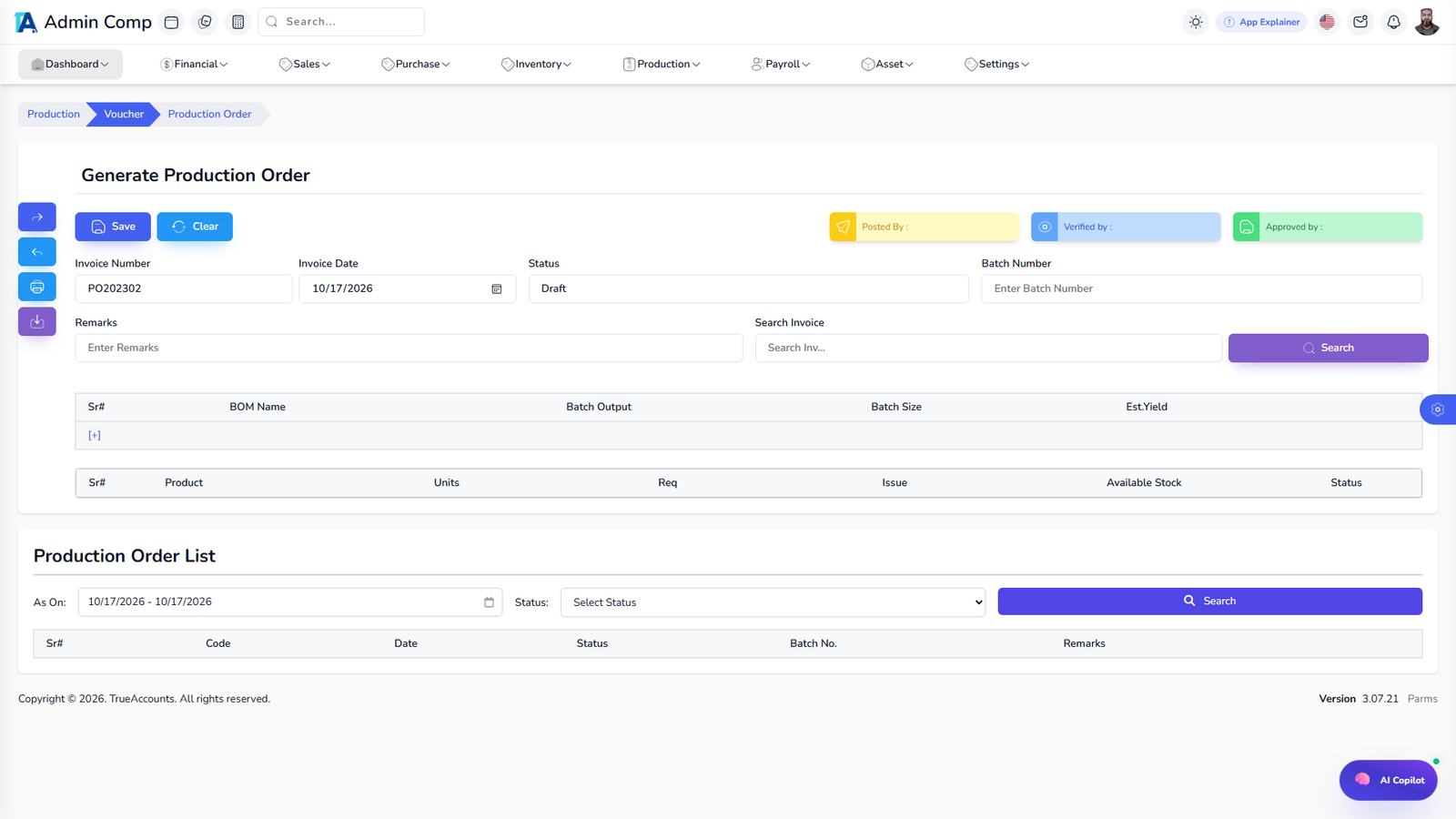Click the Admin Comp logo icon
1456x819 pixels.
point(25,22)
